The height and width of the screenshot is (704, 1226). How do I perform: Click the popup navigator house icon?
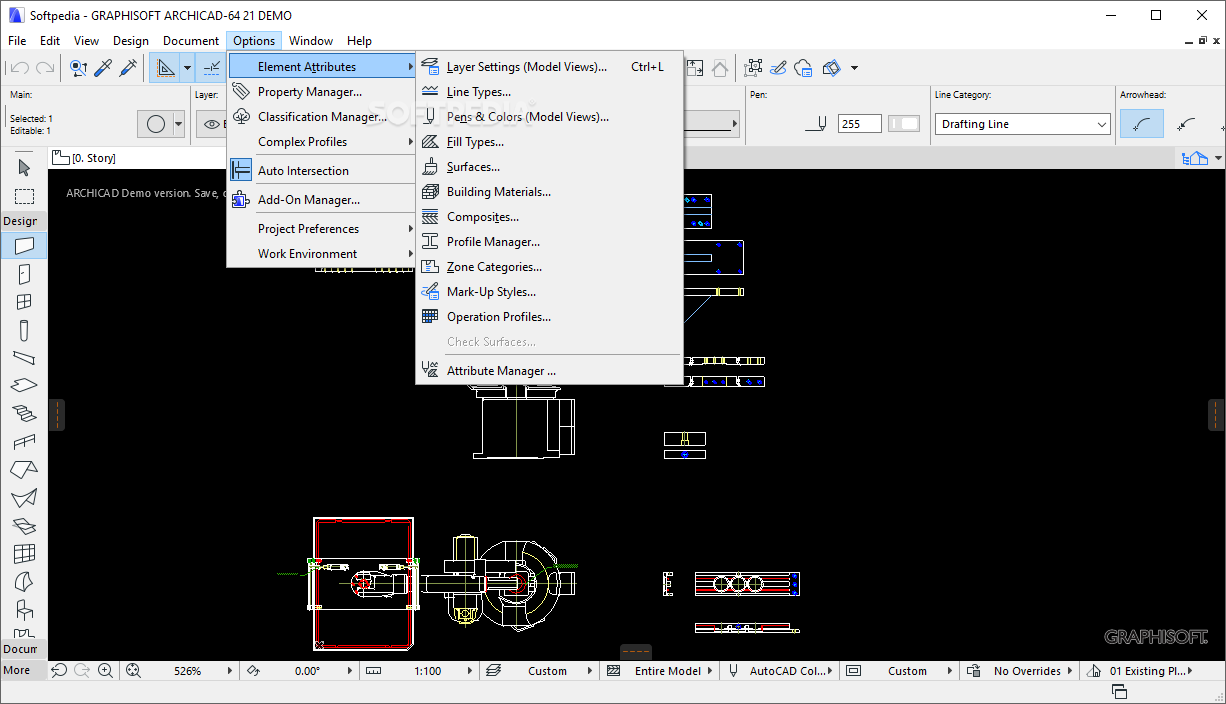pyautogui.click(x=1194, y=158)
